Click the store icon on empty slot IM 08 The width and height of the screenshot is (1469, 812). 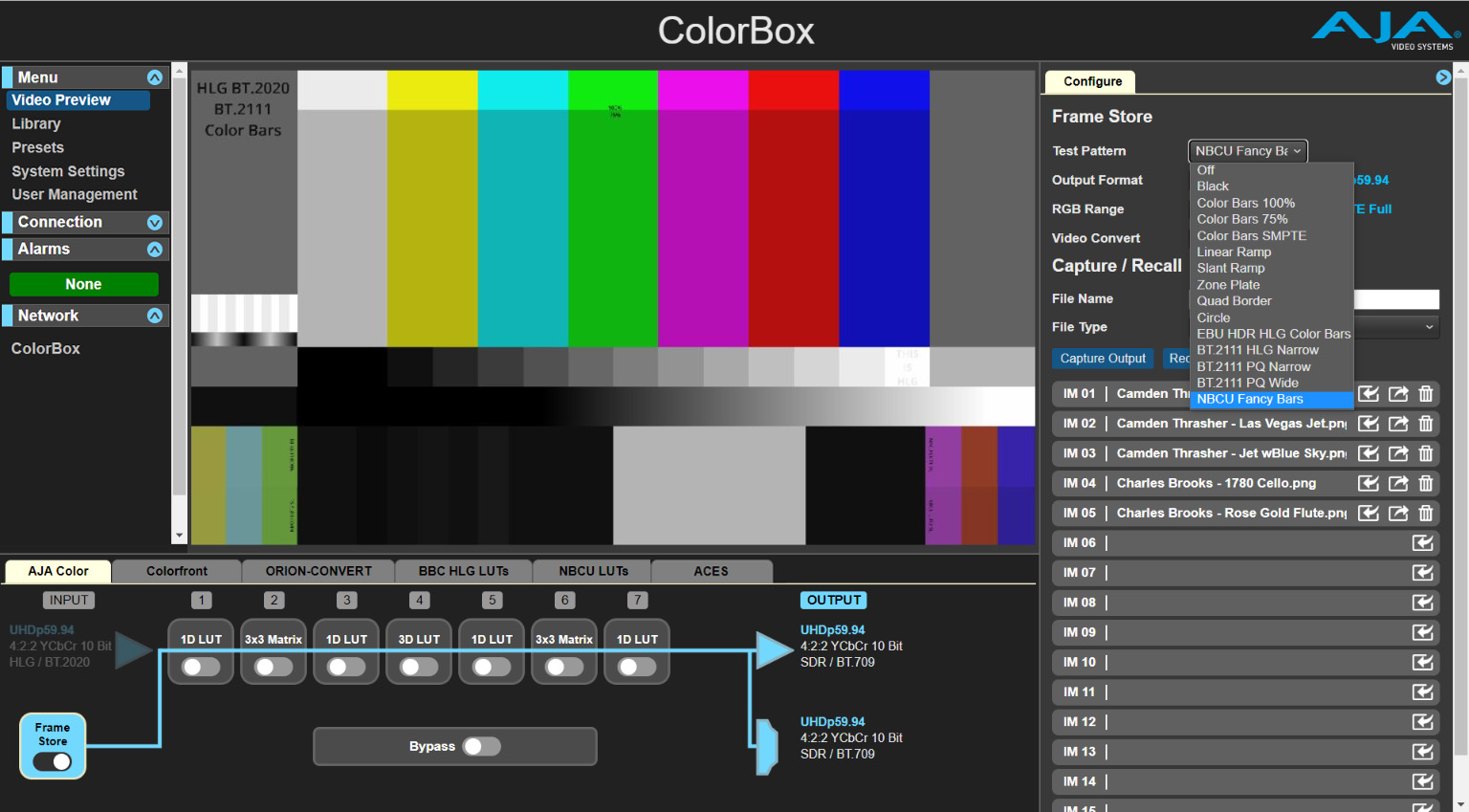coord(1422,603)
